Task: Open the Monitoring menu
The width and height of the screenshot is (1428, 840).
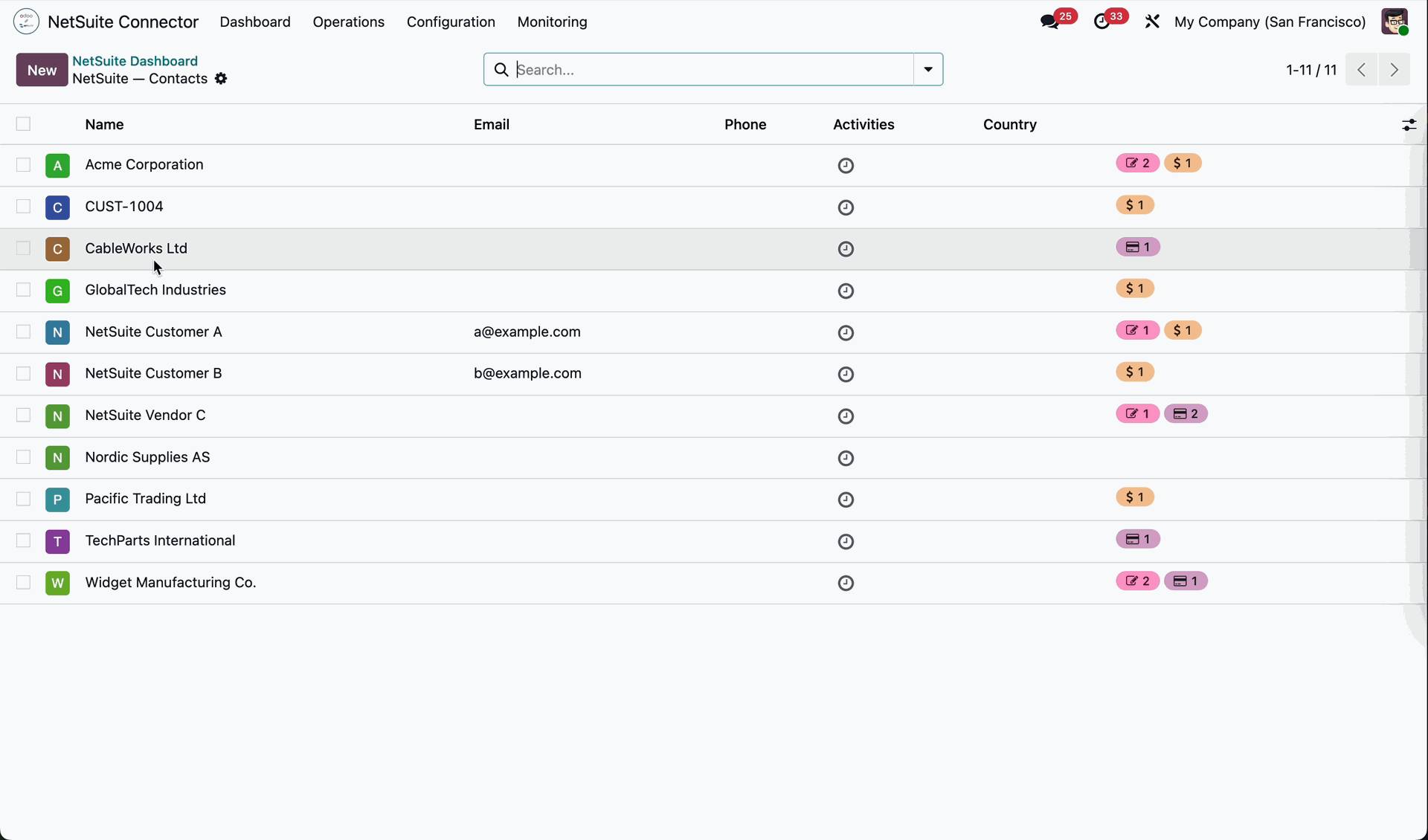Action: click(553, 22)
